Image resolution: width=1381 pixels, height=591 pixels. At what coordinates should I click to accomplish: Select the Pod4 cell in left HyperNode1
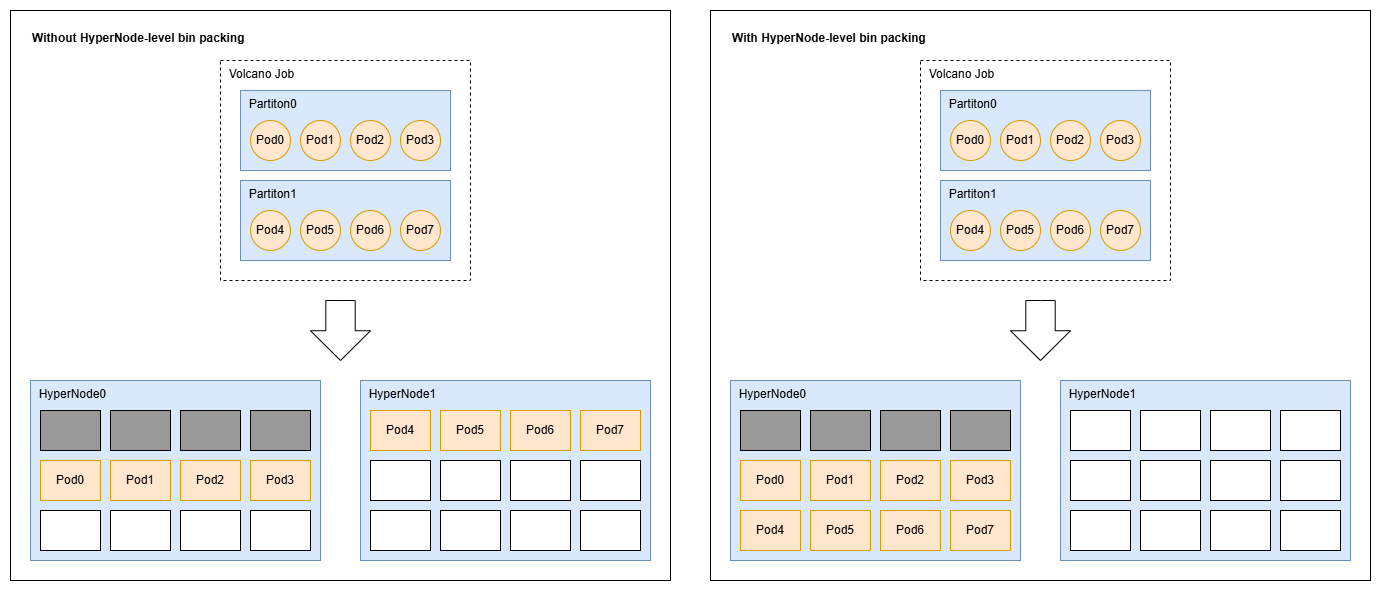pos(400,430)
